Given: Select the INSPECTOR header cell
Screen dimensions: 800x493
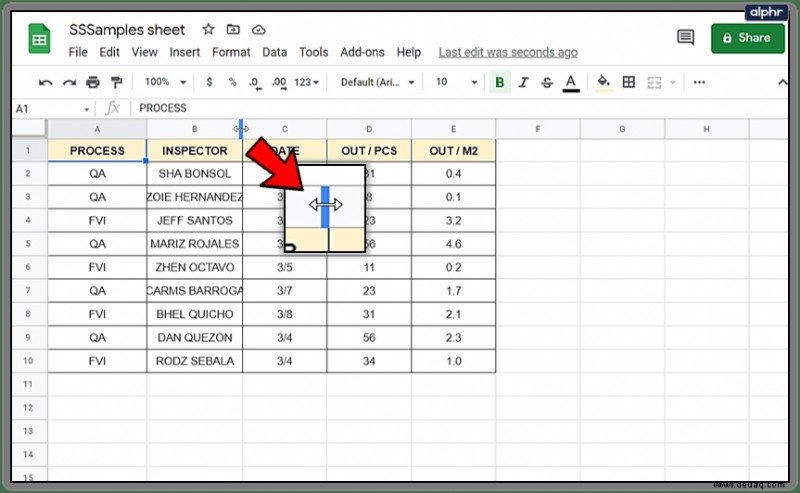Looking at the screenshot, I should [x=194, y=151].
